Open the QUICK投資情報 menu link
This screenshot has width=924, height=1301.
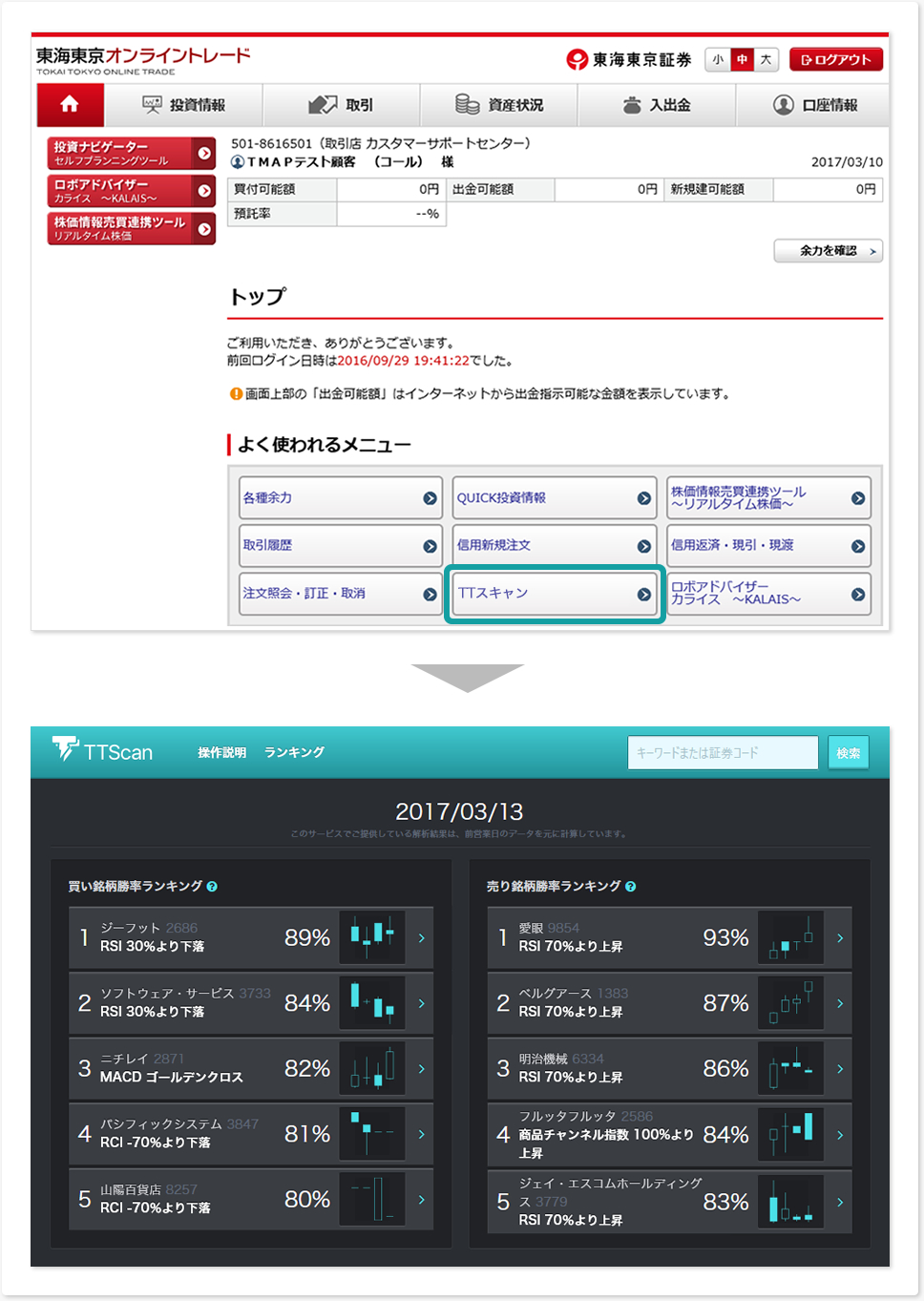[x=555, y=497]
